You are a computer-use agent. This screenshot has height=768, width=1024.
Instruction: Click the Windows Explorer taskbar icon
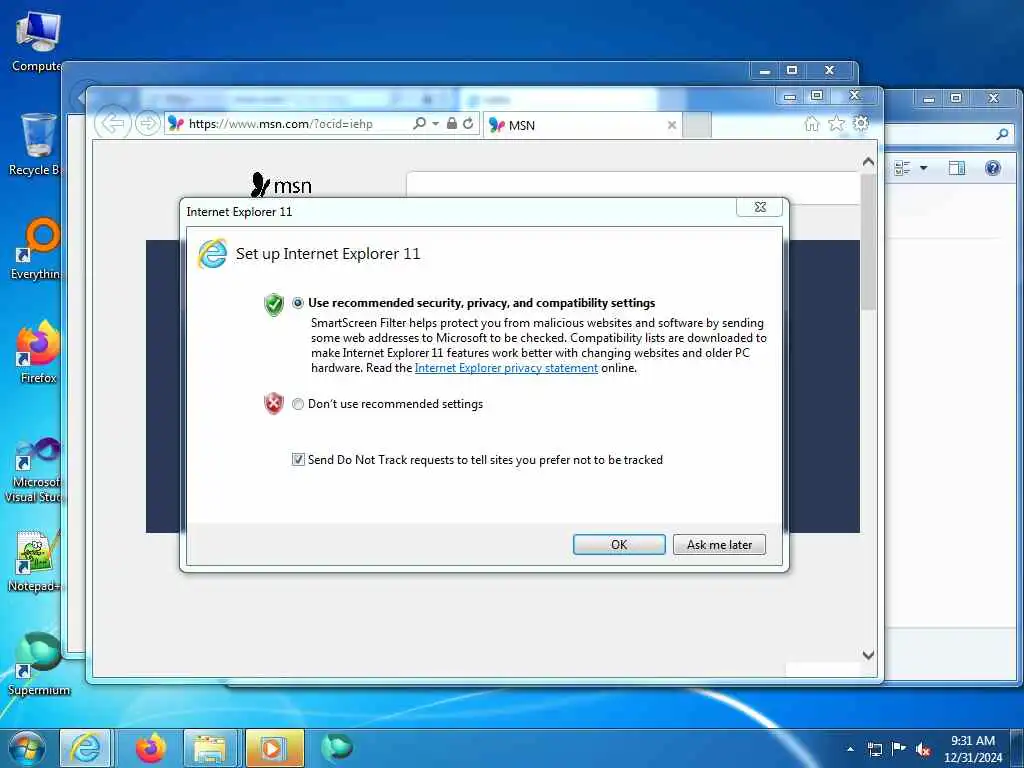[210, 748]
